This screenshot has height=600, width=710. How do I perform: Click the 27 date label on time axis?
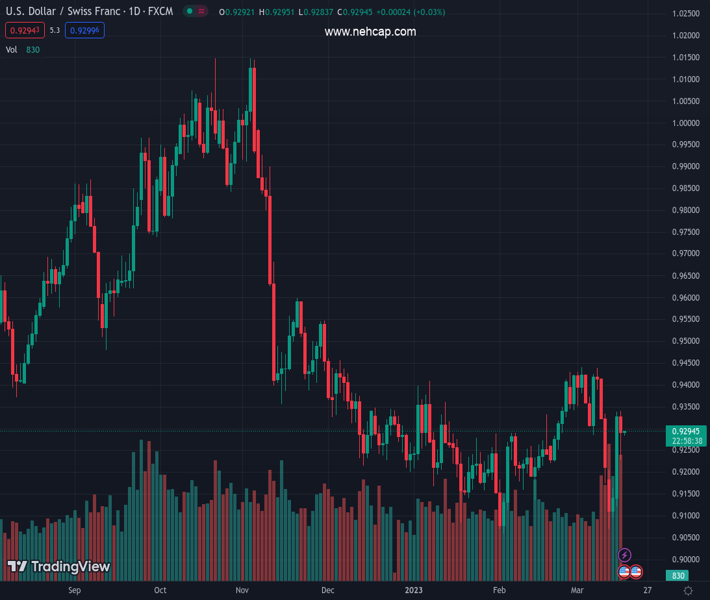click(x=648, y=590)
